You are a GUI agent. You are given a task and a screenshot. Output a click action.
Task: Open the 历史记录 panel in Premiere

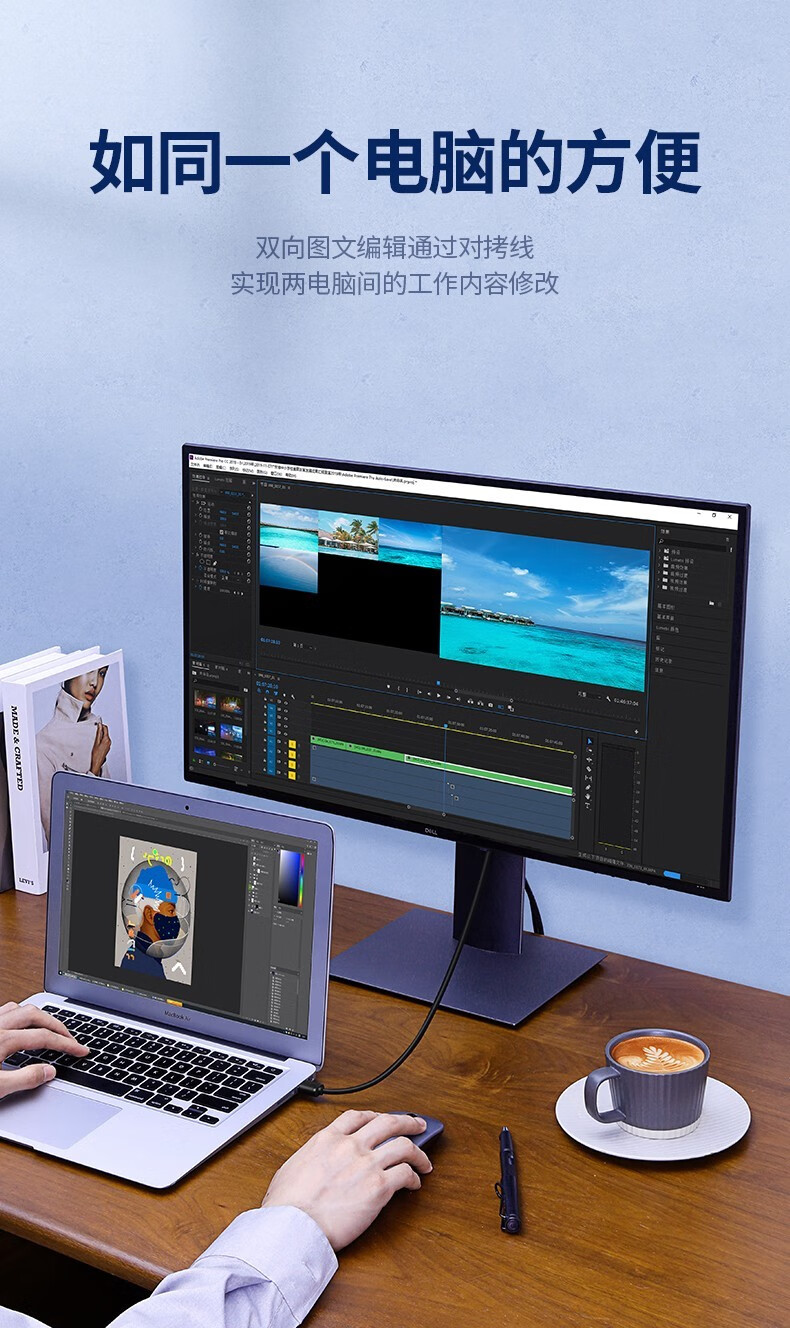[664, 660]
